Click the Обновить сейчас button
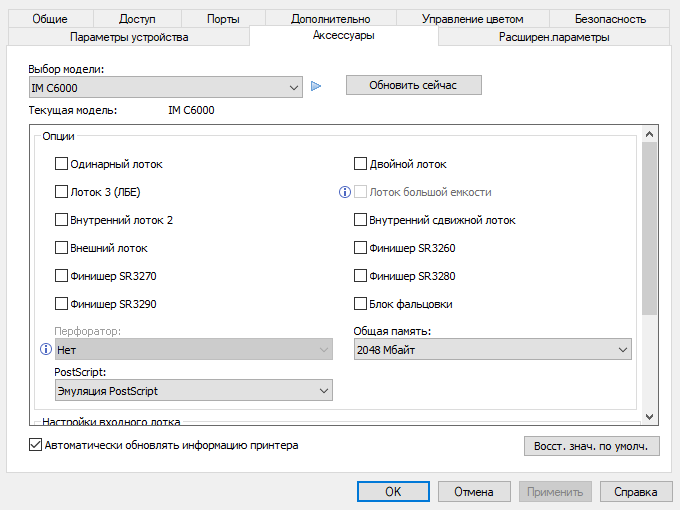 (413, 85)
